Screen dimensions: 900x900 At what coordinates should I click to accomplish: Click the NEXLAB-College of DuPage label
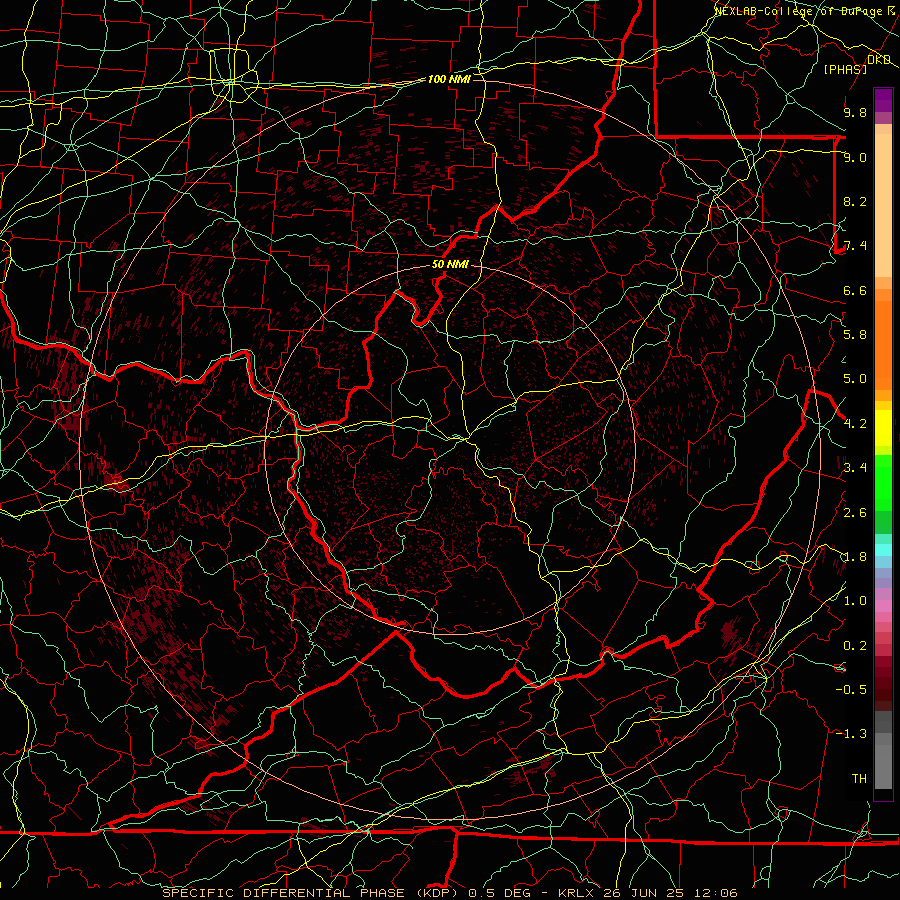[x=799, y=11]
